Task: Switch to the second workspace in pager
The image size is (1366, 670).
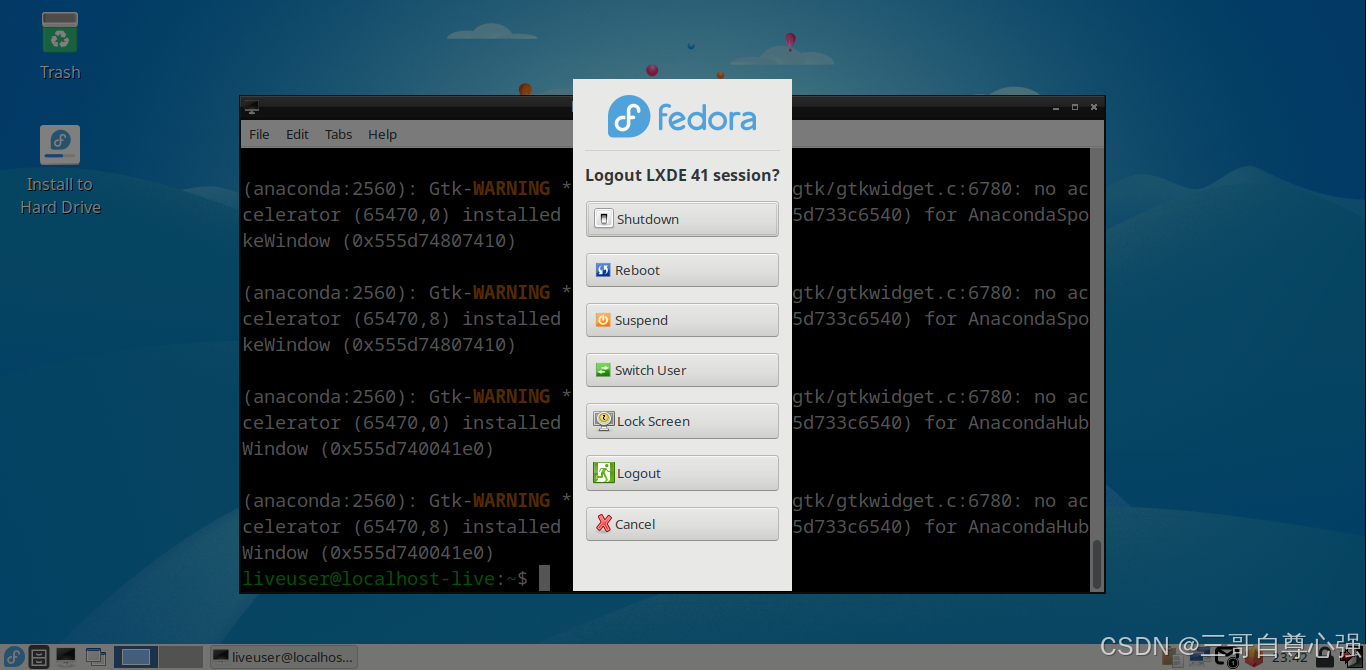Action: click(x=181, y=657)
